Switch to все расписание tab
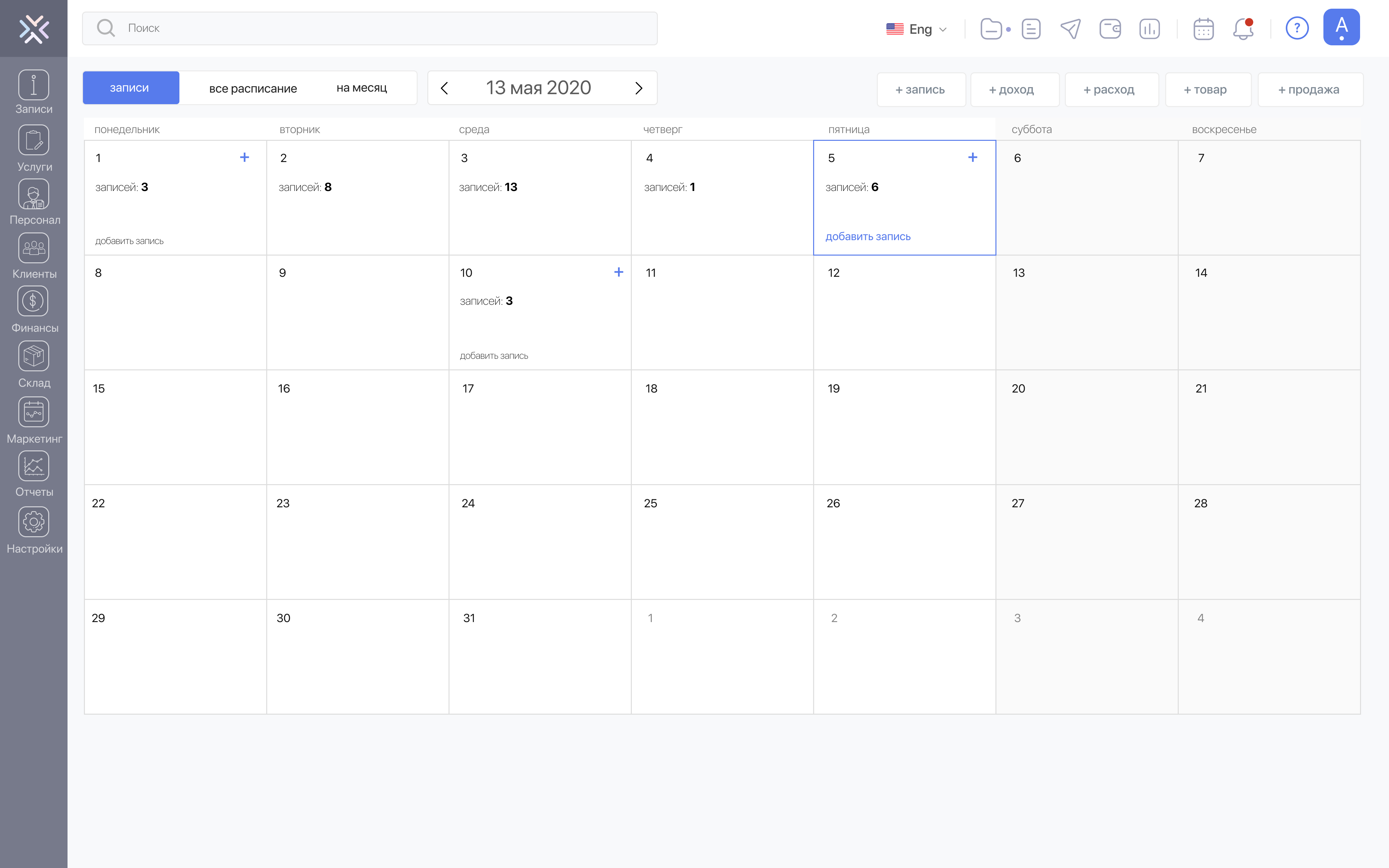The image size is (1389, 868). [x=253, y=88]
